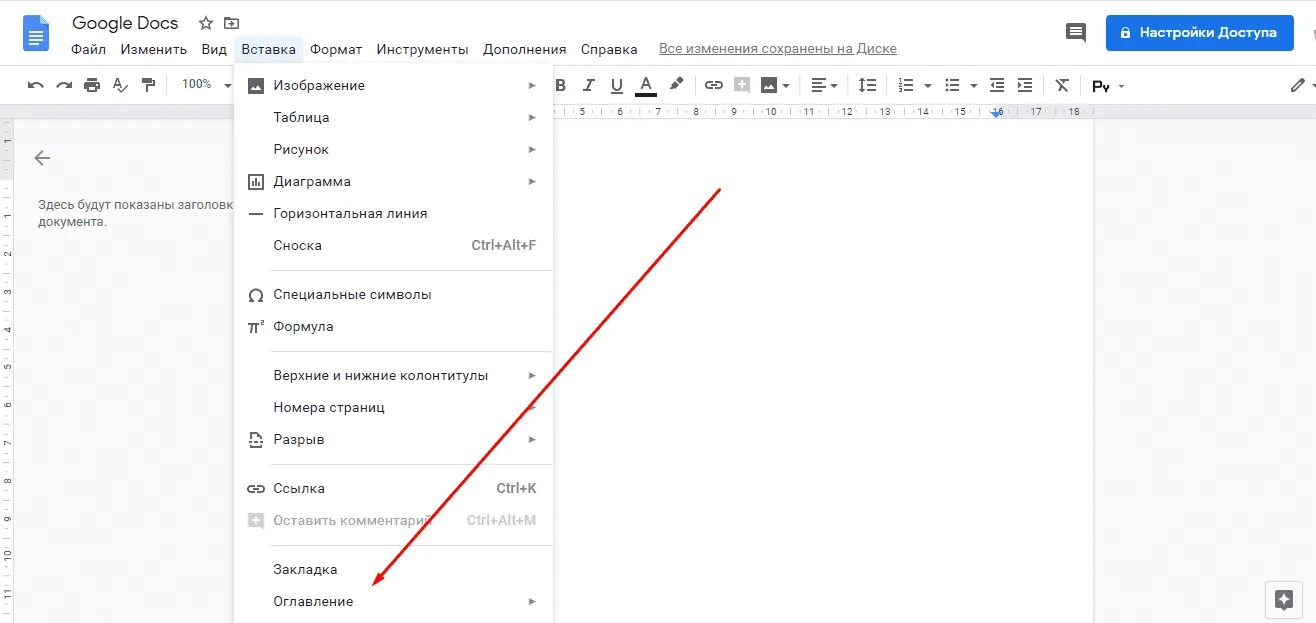This screenshot has height=623, width=1316.
Task: Expand the Изображение submenu
Action: tap(393, 85)
